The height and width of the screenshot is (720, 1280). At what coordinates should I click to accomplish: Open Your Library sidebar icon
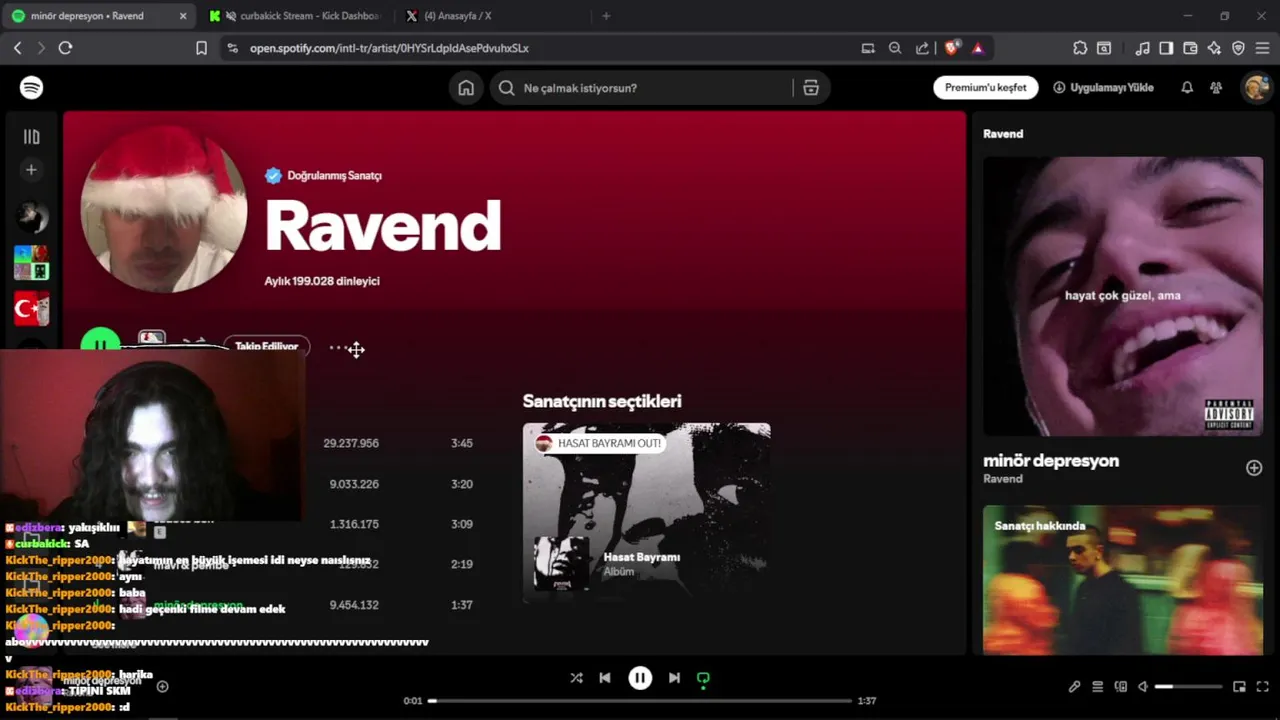(31, 137)
